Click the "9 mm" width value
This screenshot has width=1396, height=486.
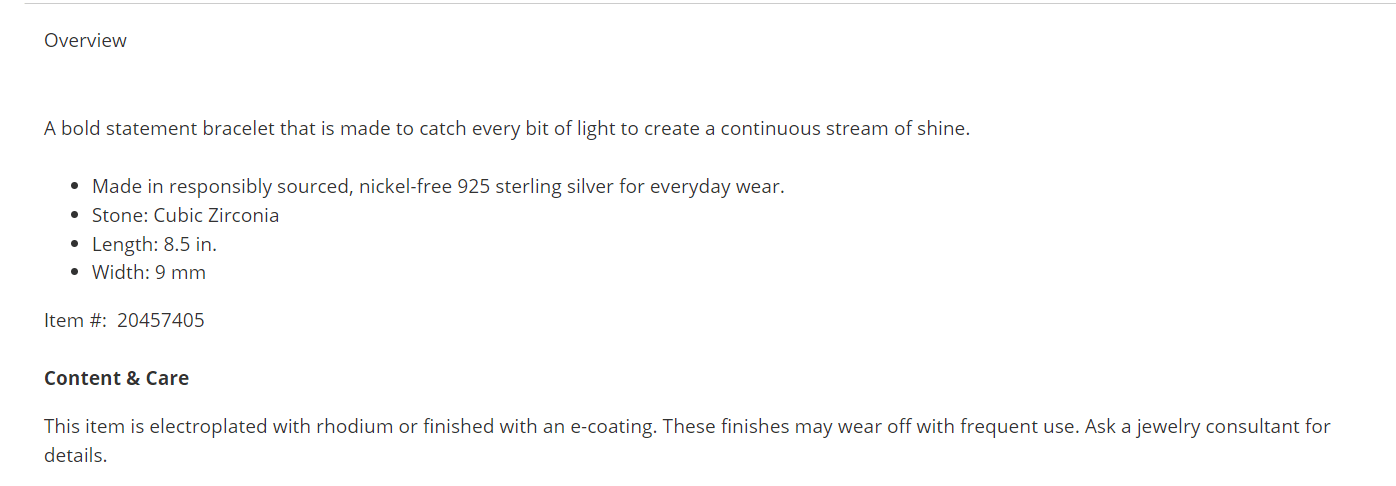click(x=181, y=273)
